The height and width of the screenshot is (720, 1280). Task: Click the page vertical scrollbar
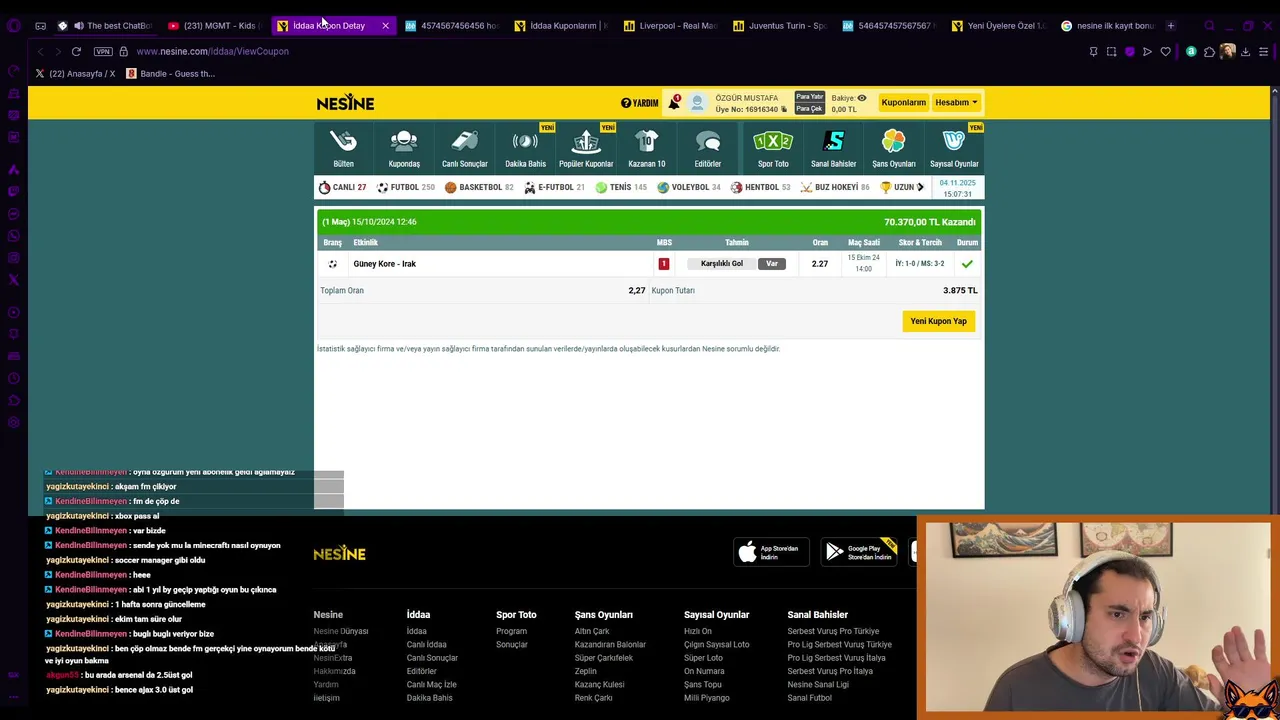point(1274,300)
